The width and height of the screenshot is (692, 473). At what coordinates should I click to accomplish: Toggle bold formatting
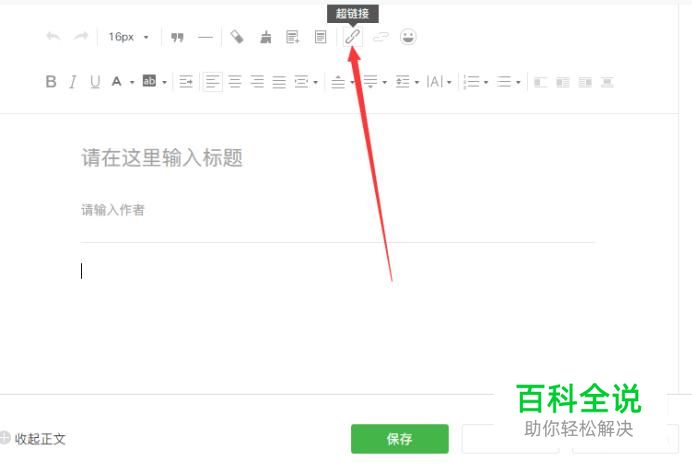click(x=51, y=81)
